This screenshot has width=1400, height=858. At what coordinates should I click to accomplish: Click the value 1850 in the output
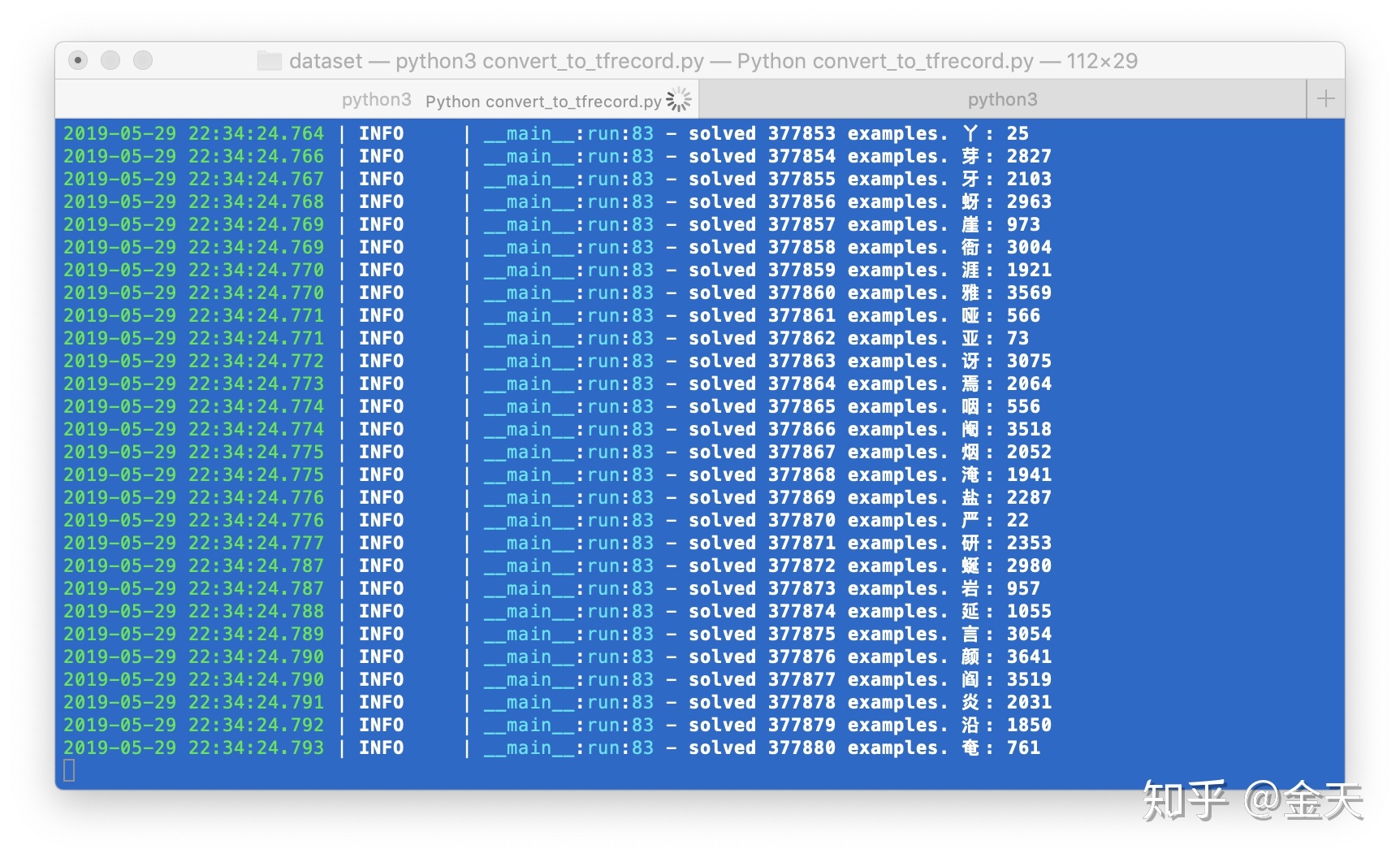tap(1029, 725)
